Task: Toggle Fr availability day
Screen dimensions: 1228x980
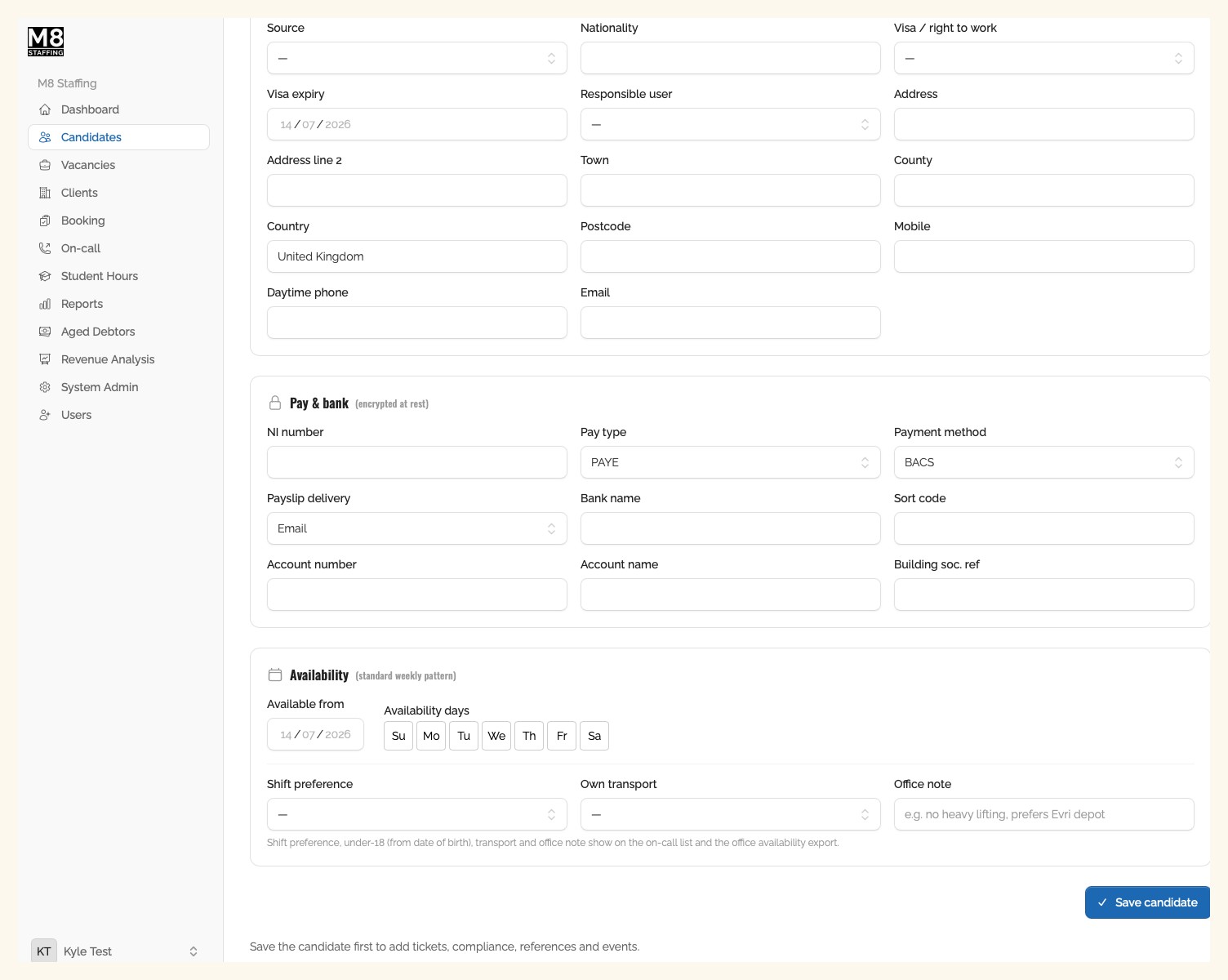Action: point(562,736)
